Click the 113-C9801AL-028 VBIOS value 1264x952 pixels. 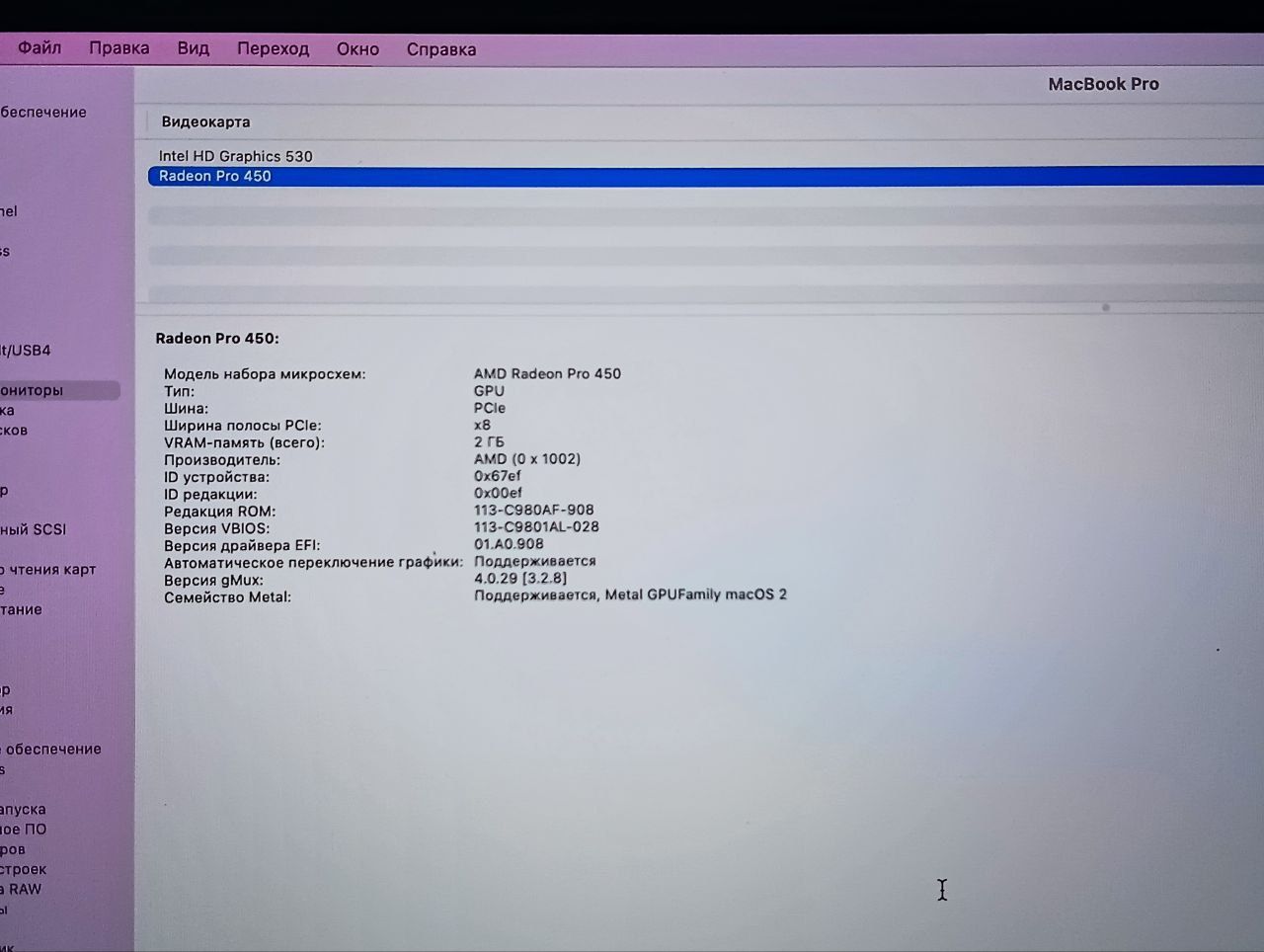(x=536, y=526)
